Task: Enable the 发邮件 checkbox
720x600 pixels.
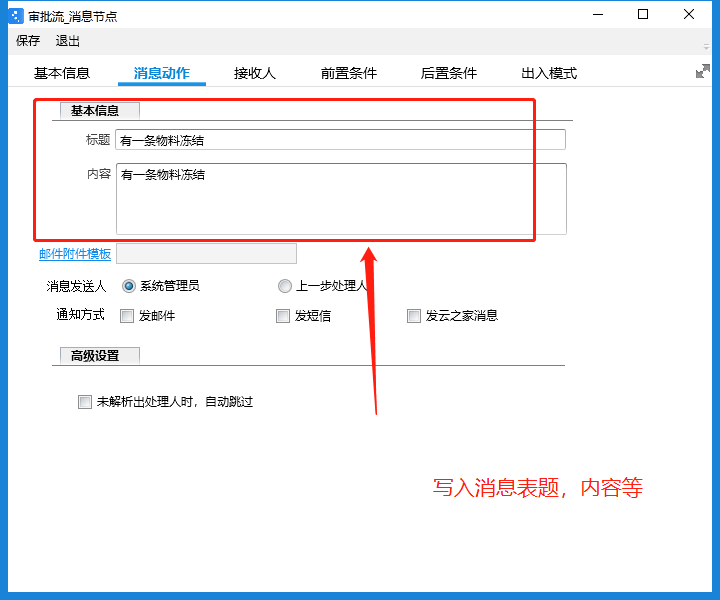Action: coord(127,316)
